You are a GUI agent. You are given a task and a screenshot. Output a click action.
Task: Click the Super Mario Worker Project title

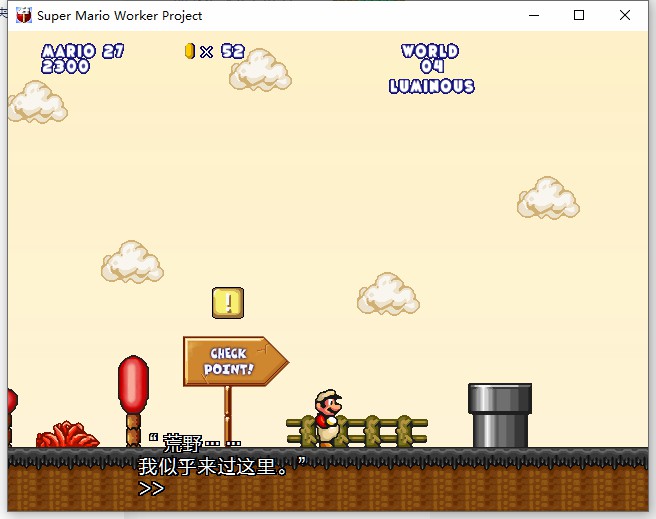pos(120,15)
